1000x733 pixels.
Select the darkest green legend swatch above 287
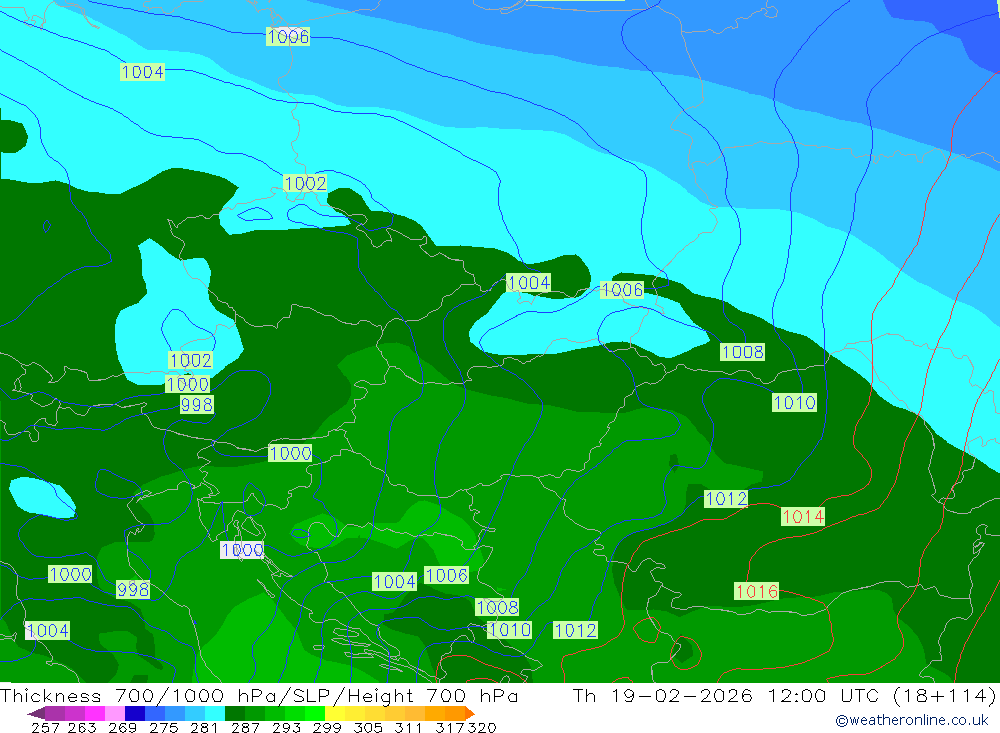[x=235, y=713]
